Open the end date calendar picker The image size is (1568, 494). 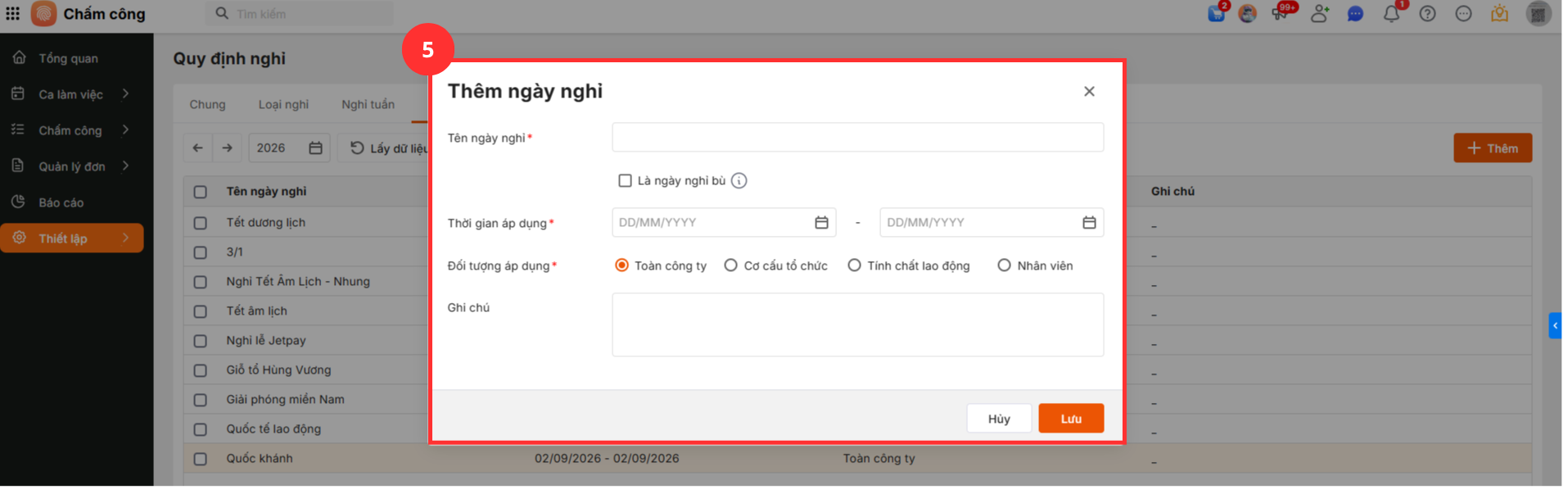(x=1089, y=223)
